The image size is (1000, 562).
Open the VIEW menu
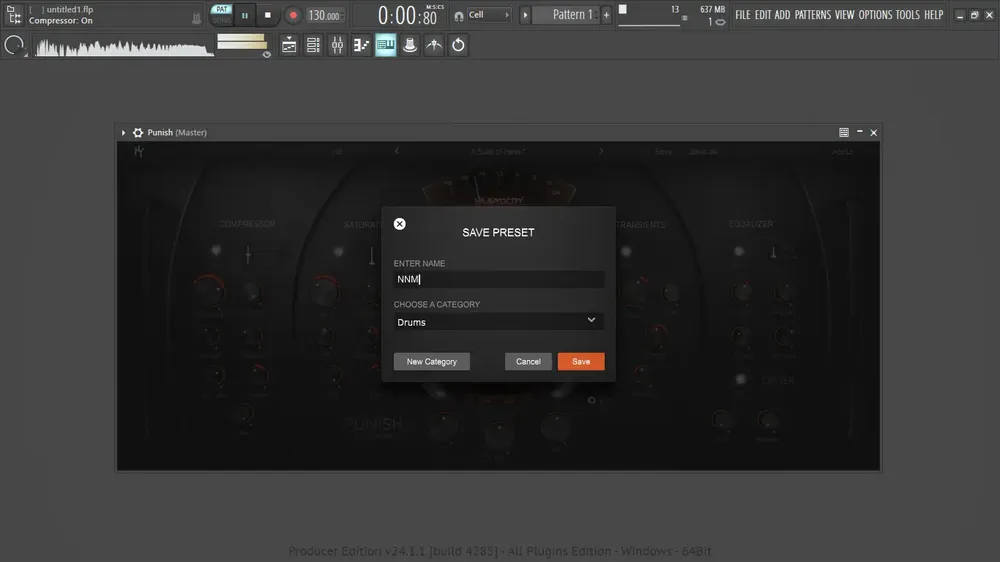click(844, 15)
